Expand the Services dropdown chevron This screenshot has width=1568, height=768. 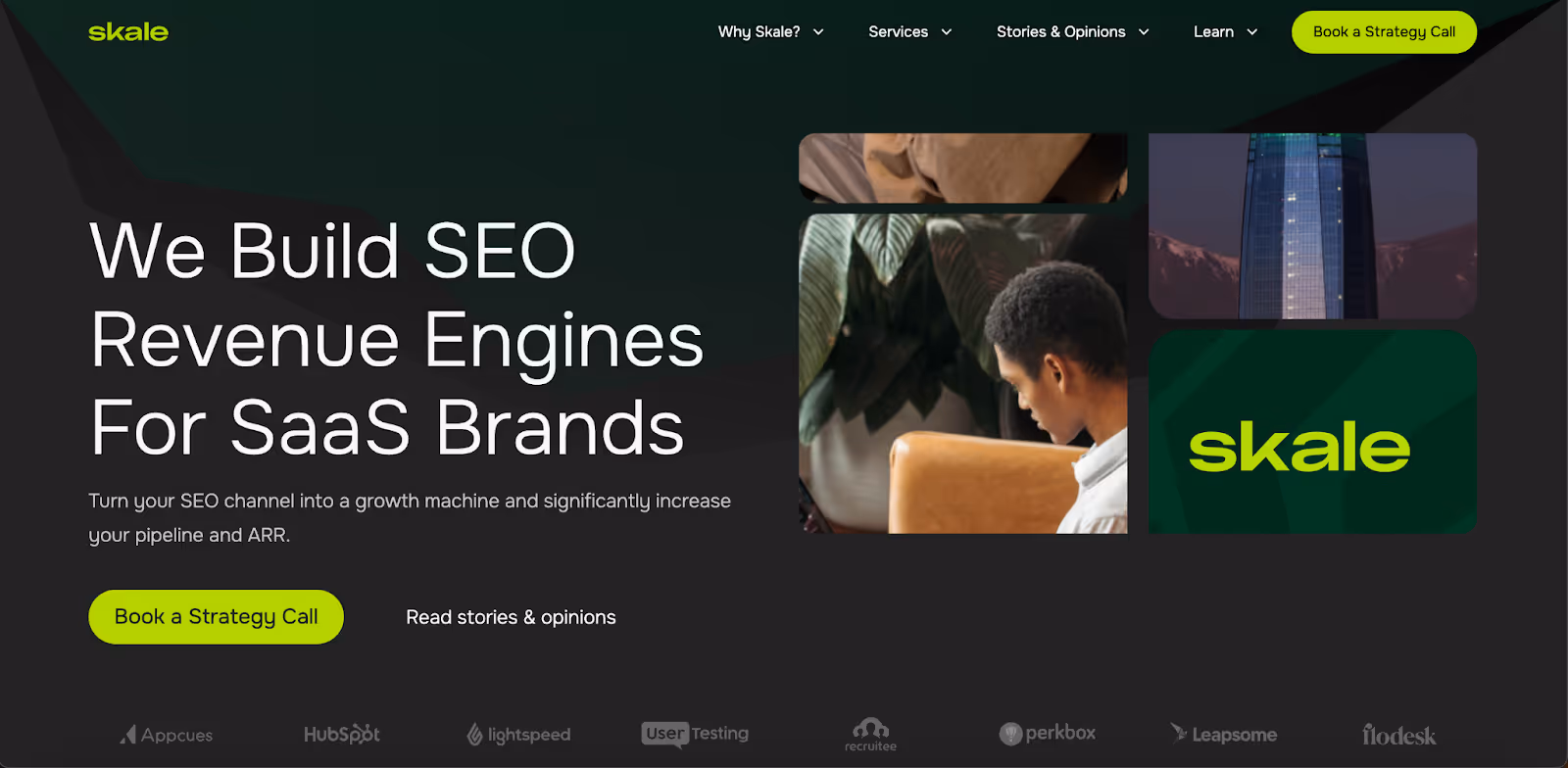[x=947, y=32]
